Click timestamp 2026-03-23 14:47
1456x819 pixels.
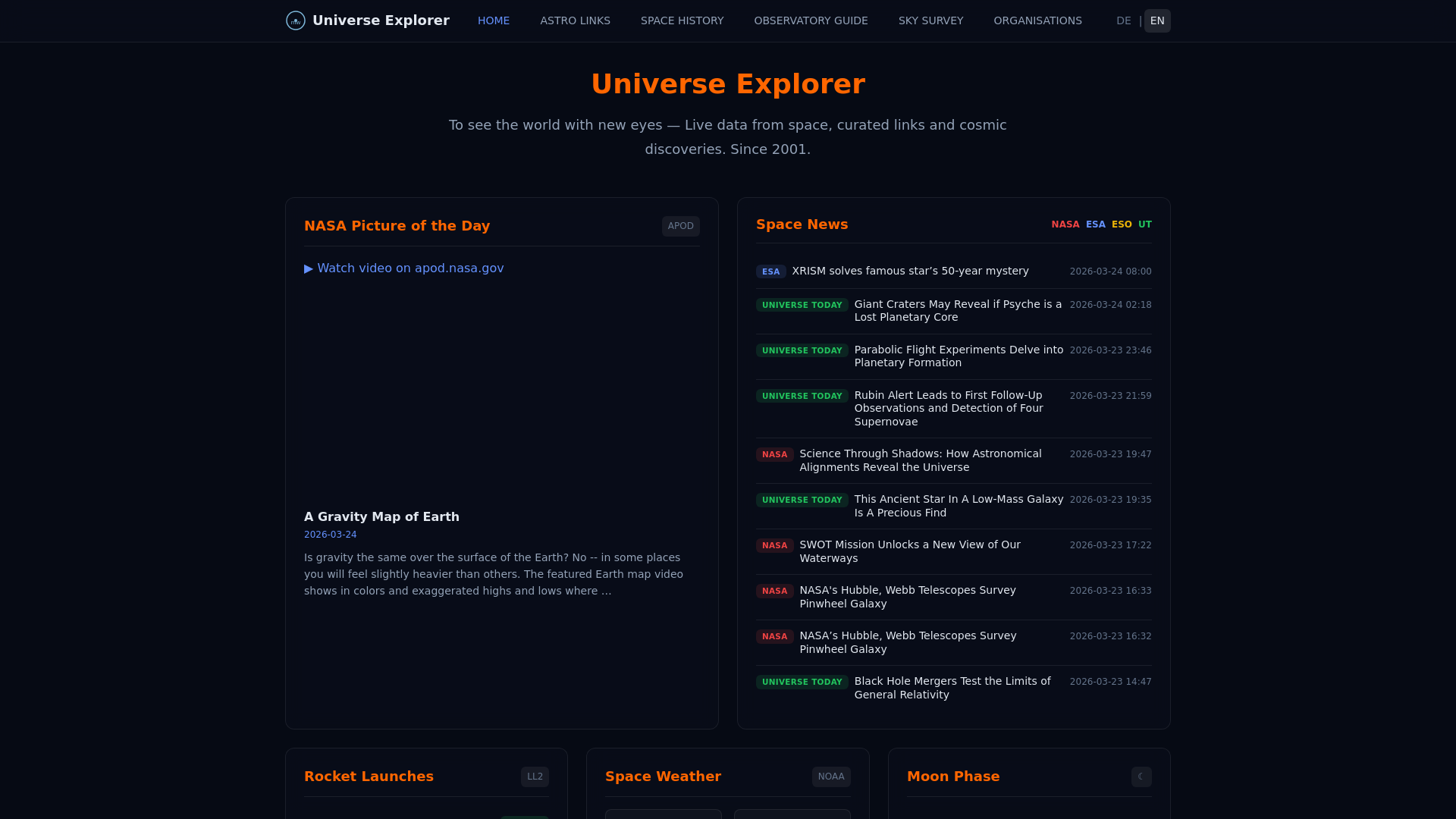(x=1110, y=682)
